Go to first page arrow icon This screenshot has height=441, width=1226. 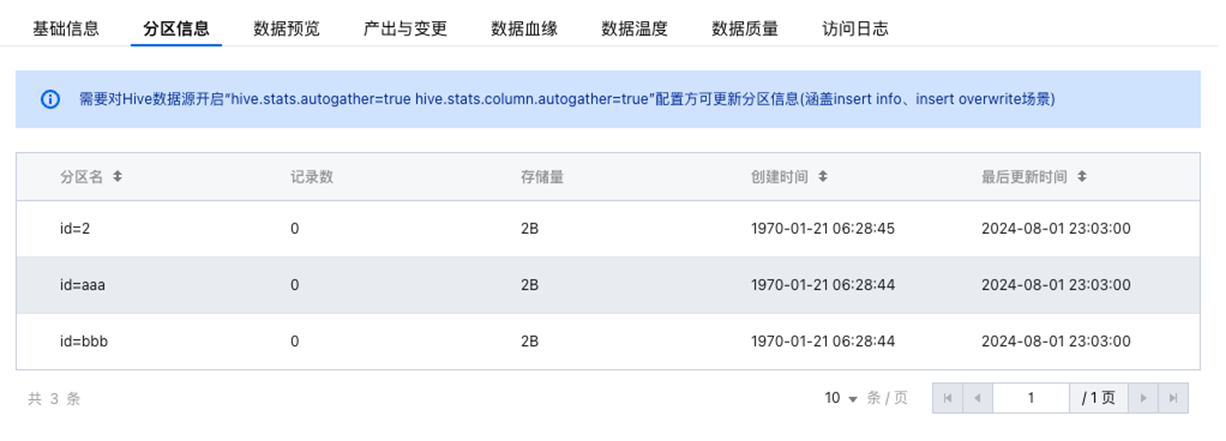[x=947, y=398]
